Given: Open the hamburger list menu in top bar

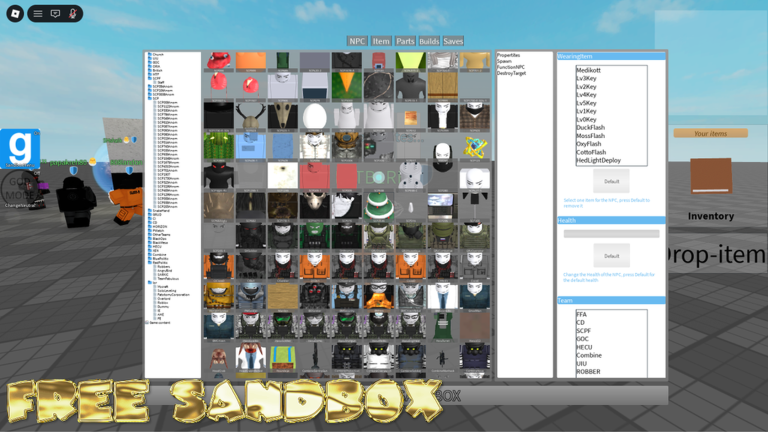Looking at the screenshot, I should (38, 14).
